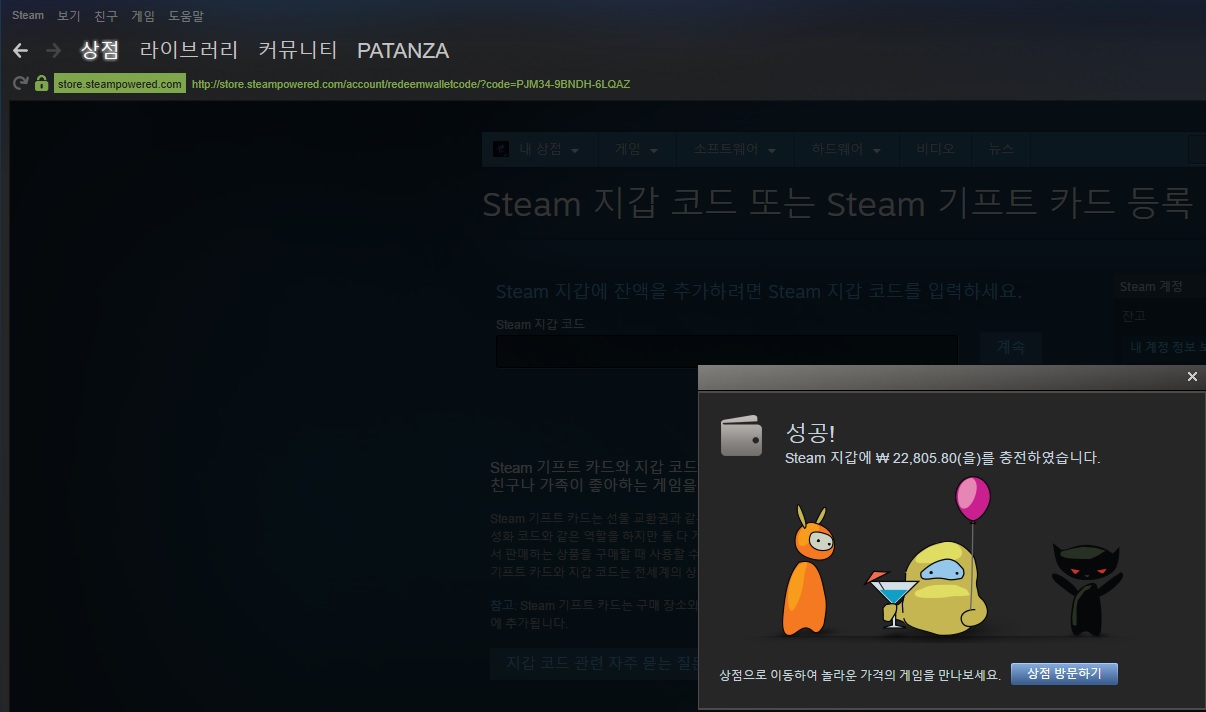Screen dimensions: 1206x712
Task: Click the wallet icon in dialog
Action: click(x=741, y=436)
